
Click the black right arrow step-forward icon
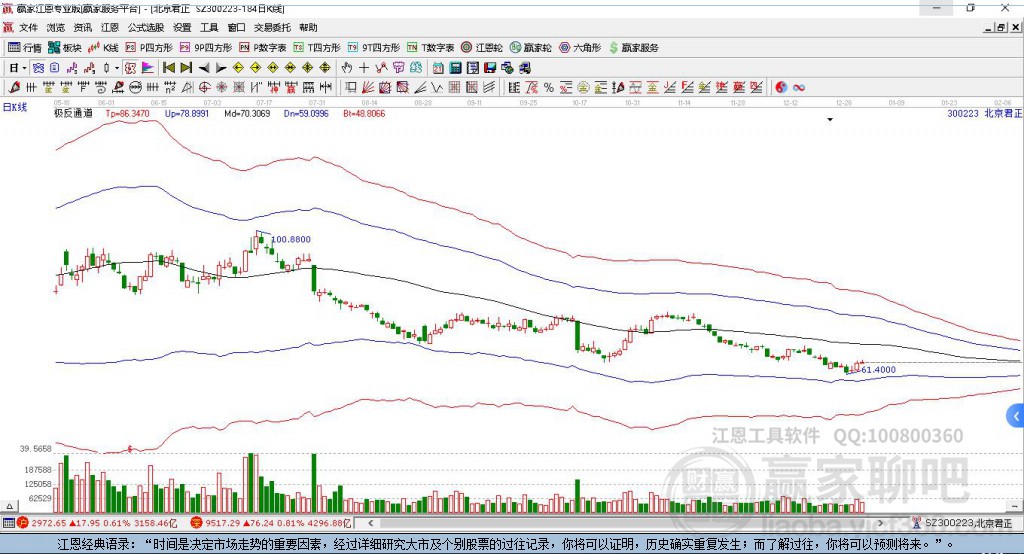[x=221, y=68]
